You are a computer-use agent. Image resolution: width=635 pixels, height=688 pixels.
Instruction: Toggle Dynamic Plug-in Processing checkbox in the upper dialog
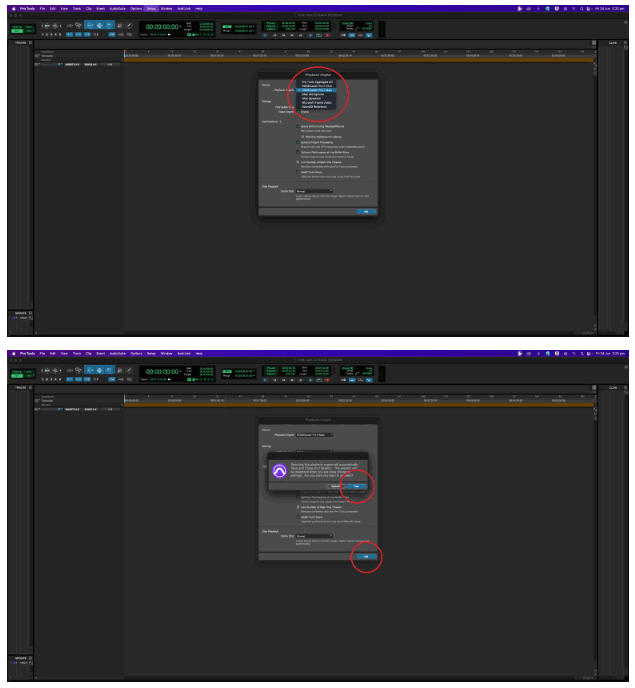click(x=298, y=142)
